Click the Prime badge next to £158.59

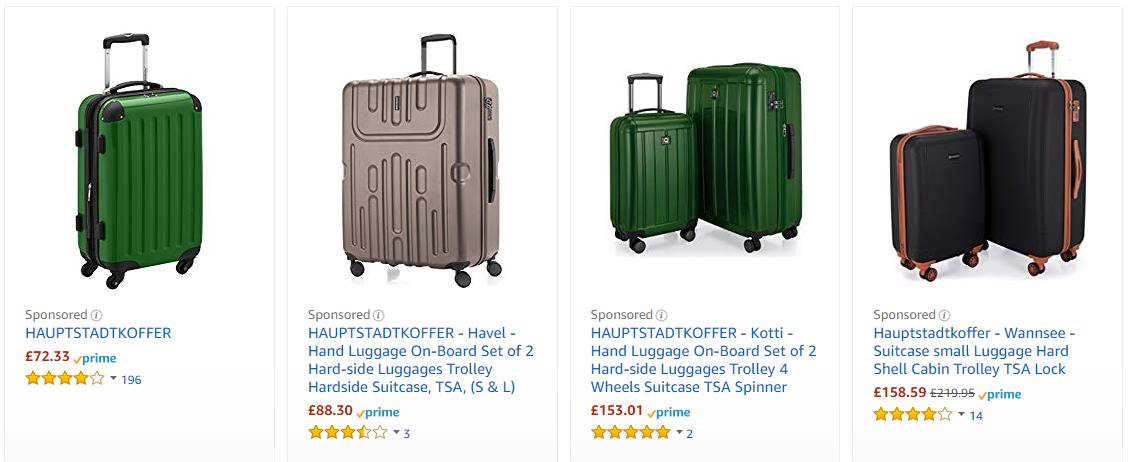click(1000, 394)
